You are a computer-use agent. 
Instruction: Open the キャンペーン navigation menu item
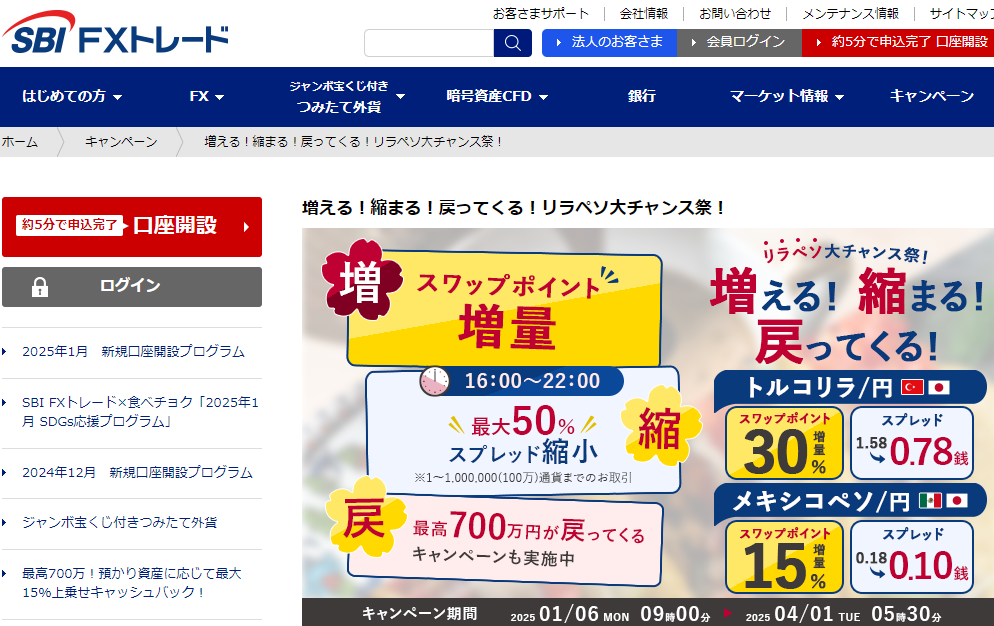(x=932, y=96)
